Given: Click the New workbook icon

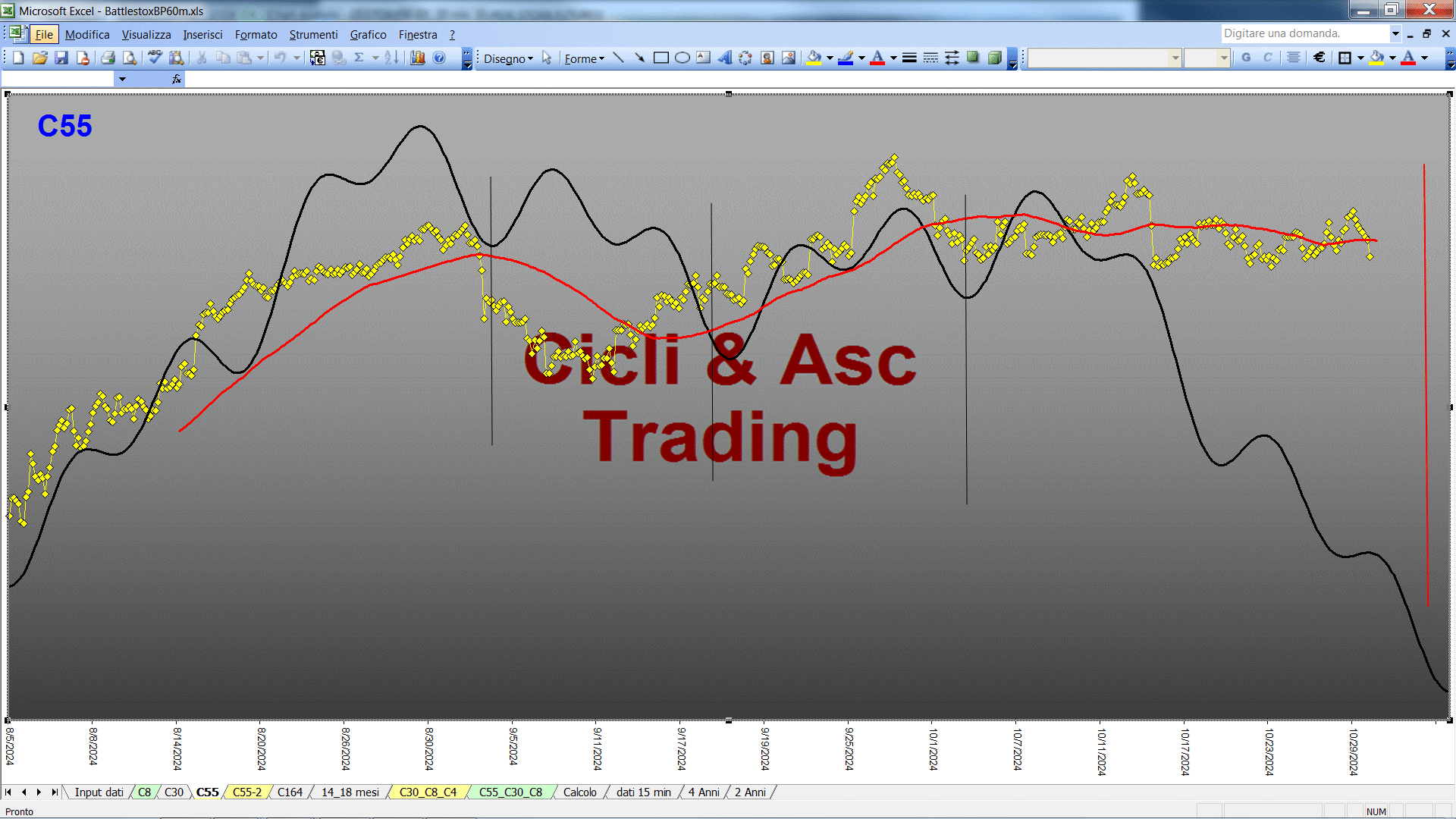Looking at the screenshot, I should point(18,58).
